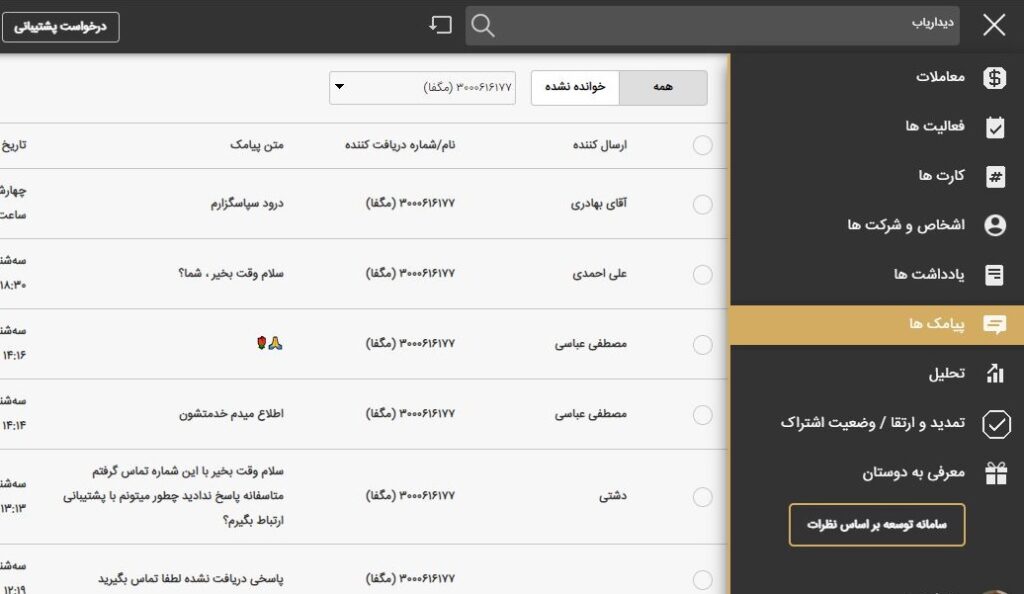Close the sidebar with the X icon
The height and width of the screenshot is (594, 1024).
[x=994, y=25]
